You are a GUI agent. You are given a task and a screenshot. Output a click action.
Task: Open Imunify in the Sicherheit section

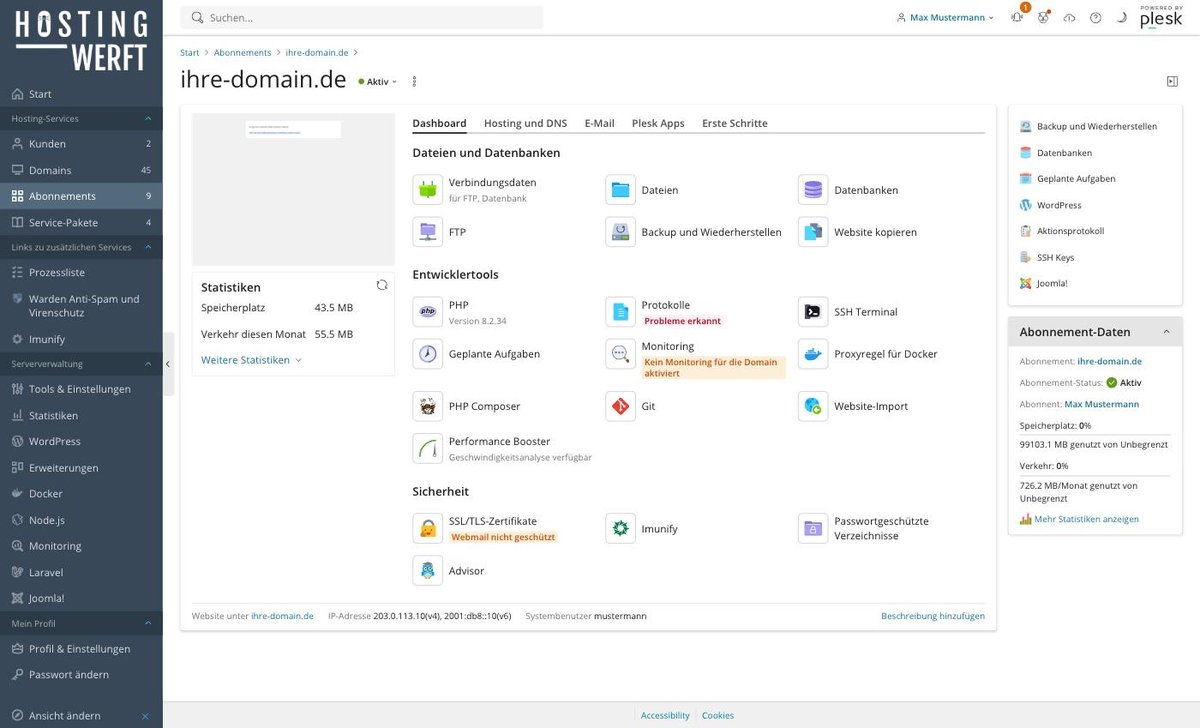[620, 528]
